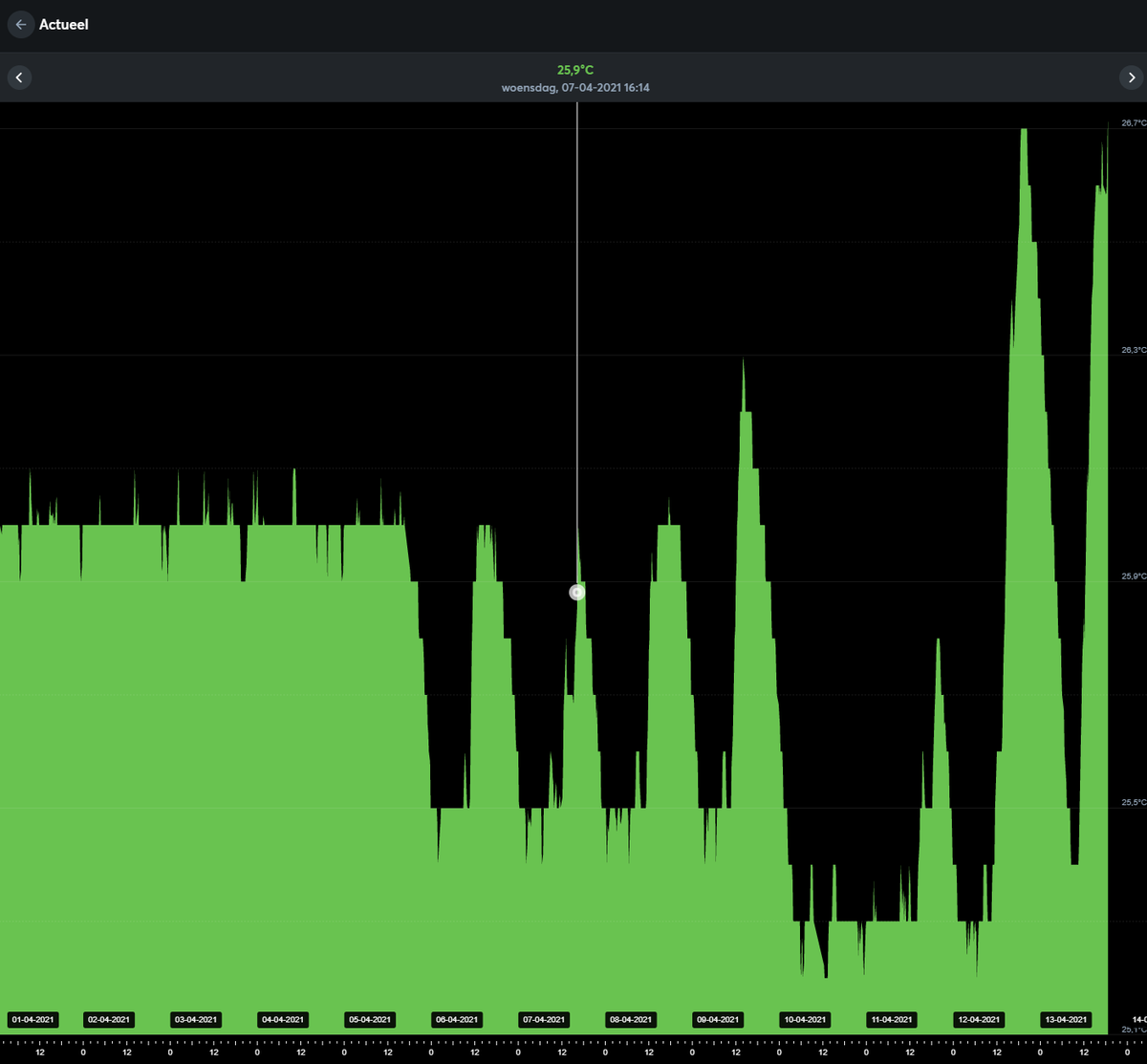This screenshot has width=1147, height=1064.
Task: Select the 01-04-2021 date label
Action: pos(33,1020)
